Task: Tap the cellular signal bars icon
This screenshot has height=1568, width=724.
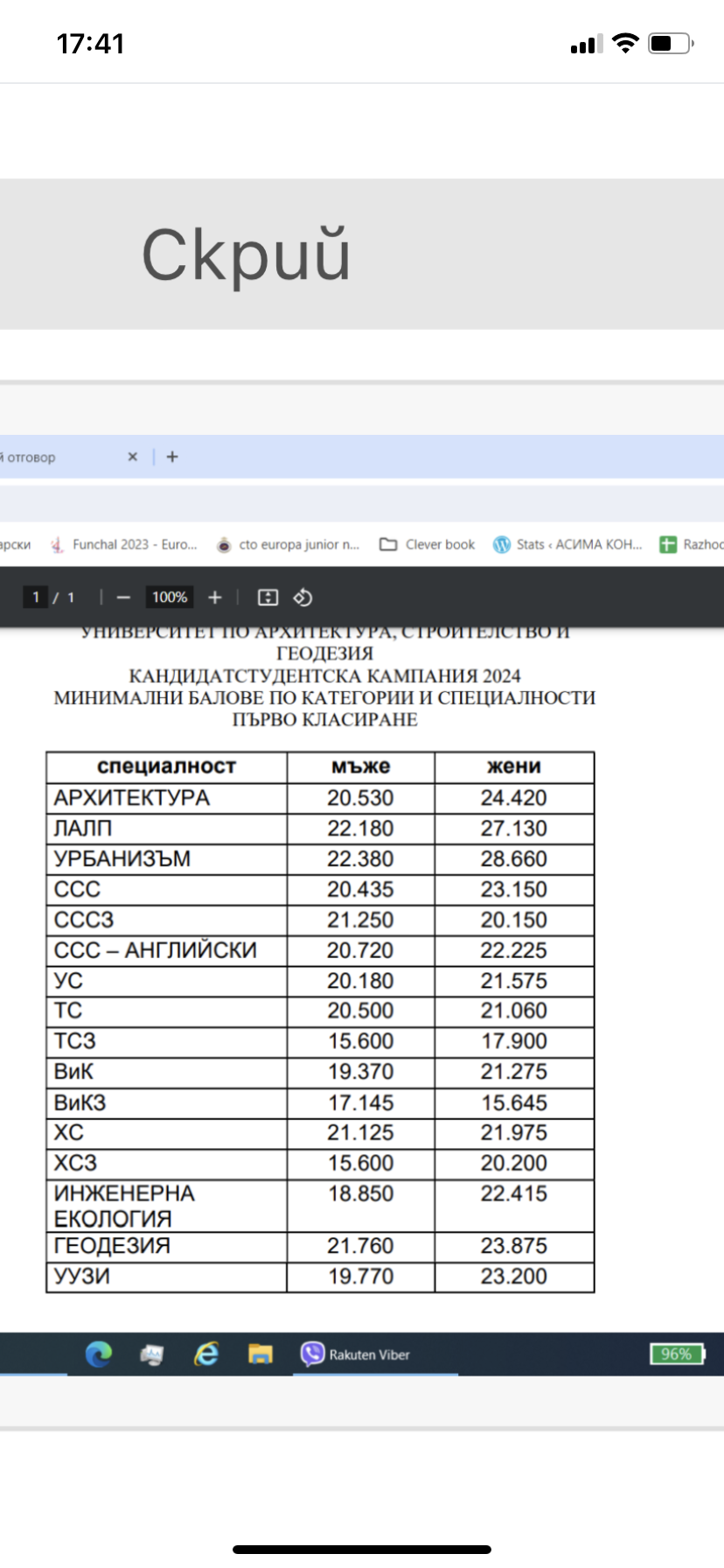Action: coord(587,44)
